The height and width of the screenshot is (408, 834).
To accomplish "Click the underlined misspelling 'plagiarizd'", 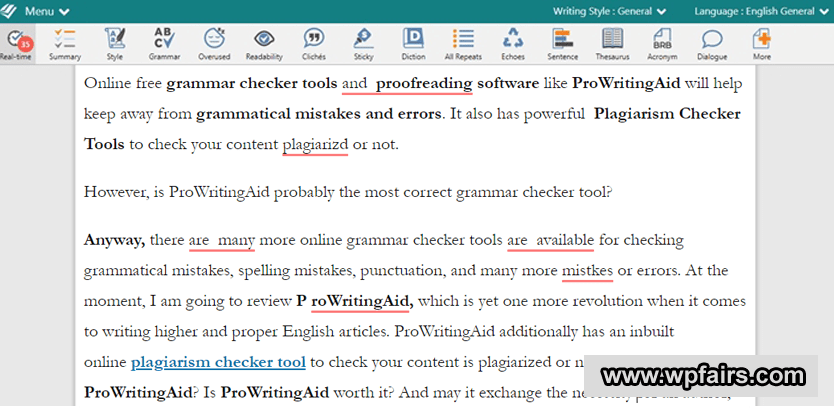I will [x=315, y=145].
